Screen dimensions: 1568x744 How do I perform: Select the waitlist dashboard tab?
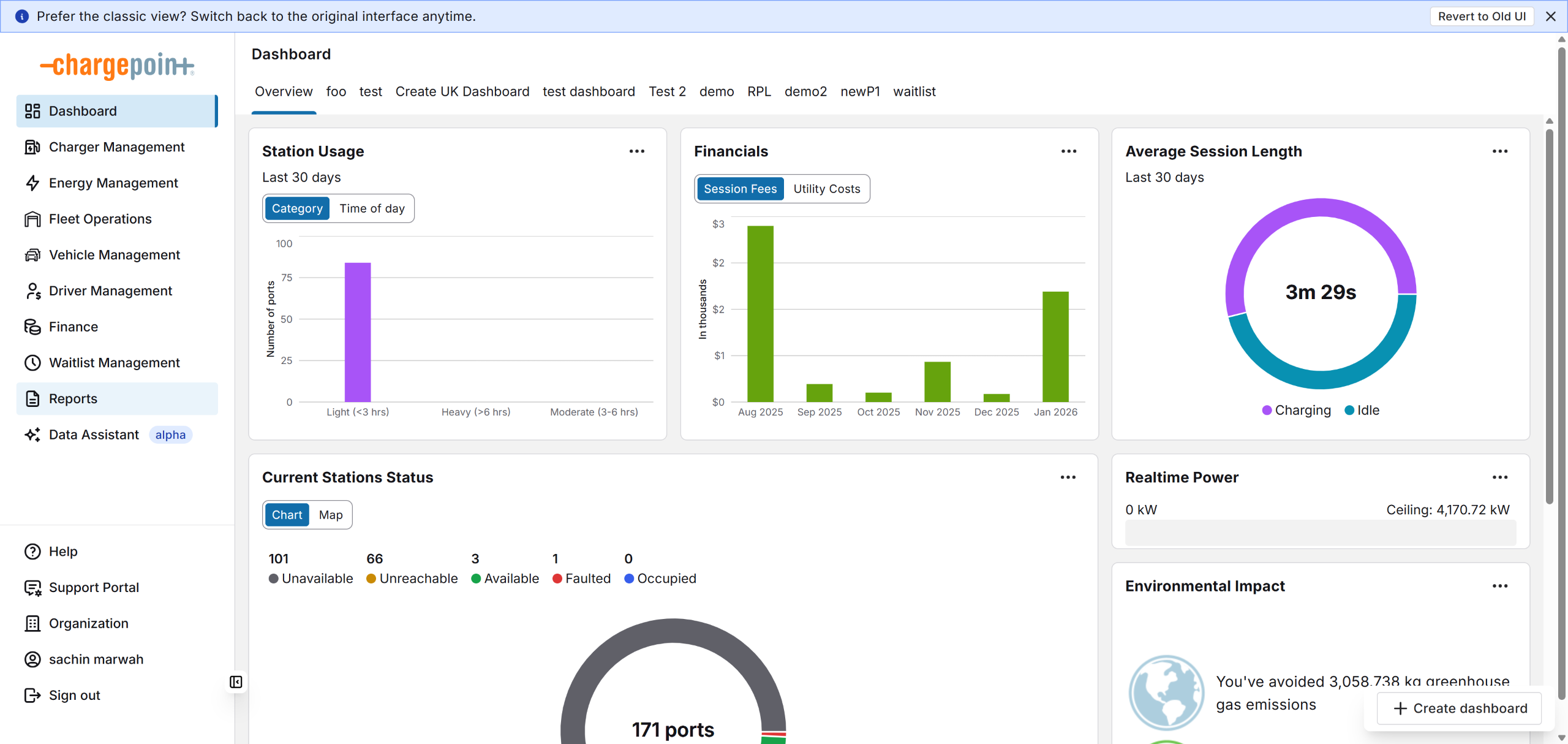914,91
